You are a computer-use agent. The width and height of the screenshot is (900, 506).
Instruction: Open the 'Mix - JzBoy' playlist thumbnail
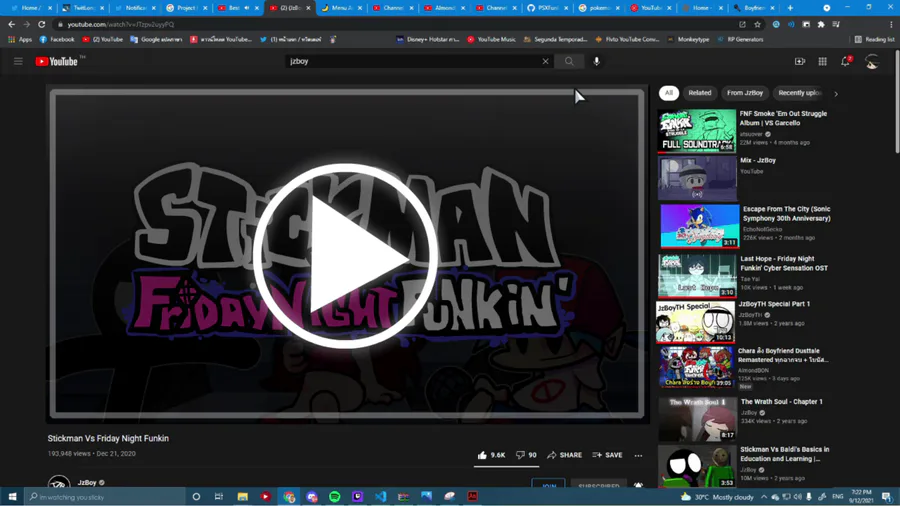[x=697, y=178]
